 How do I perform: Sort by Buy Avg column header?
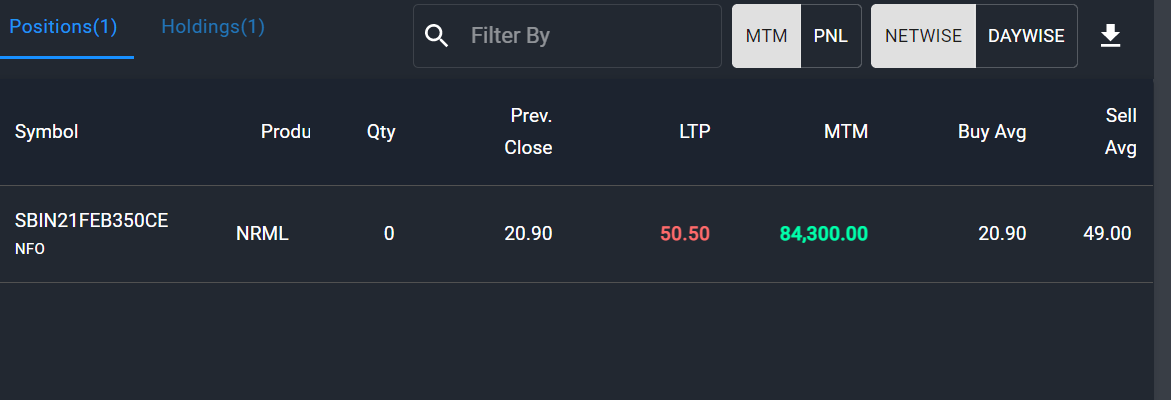click(992, 132)
